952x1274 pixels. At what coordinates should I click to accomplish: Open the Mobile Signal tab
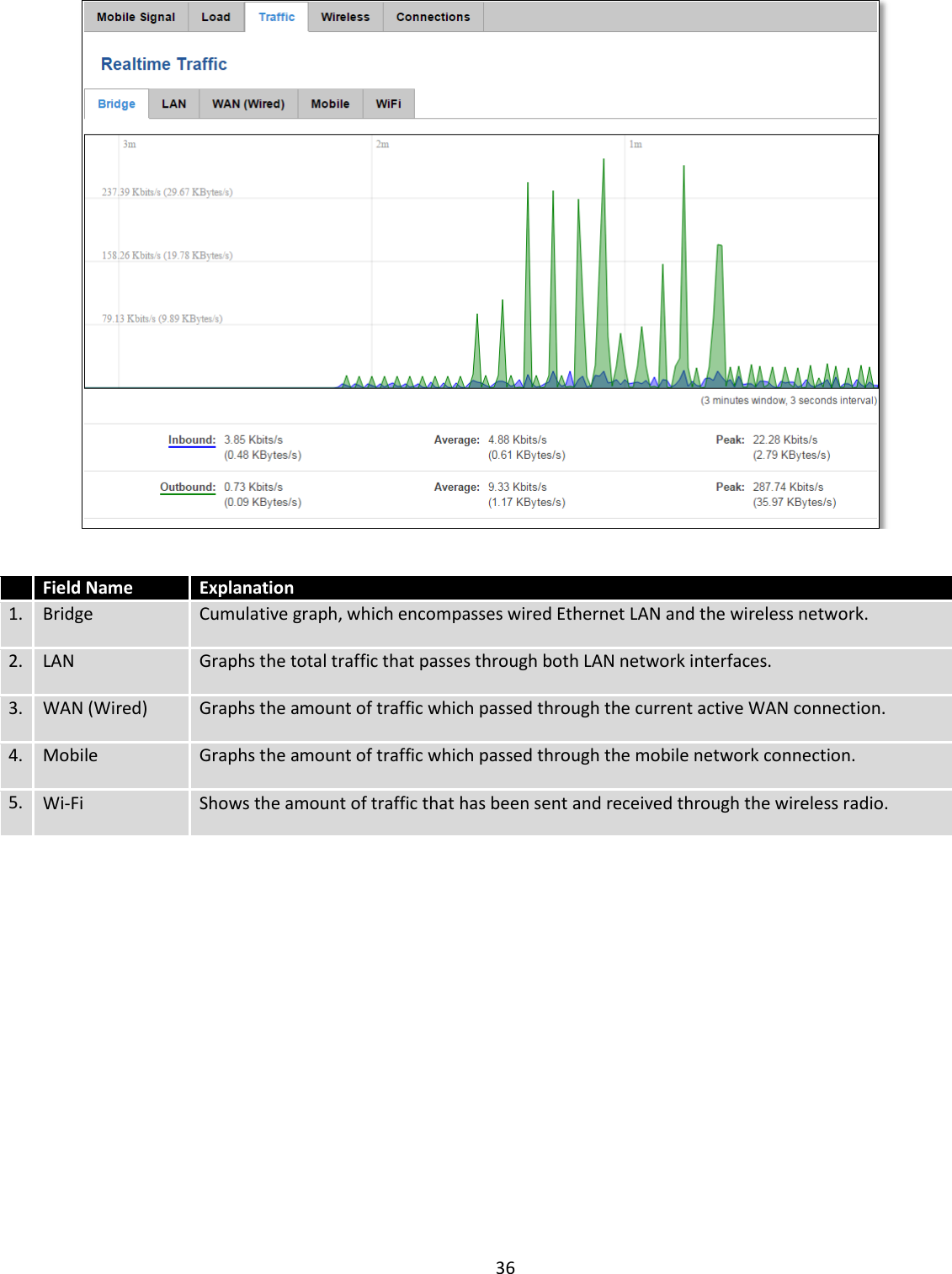(x=136, y=16)
